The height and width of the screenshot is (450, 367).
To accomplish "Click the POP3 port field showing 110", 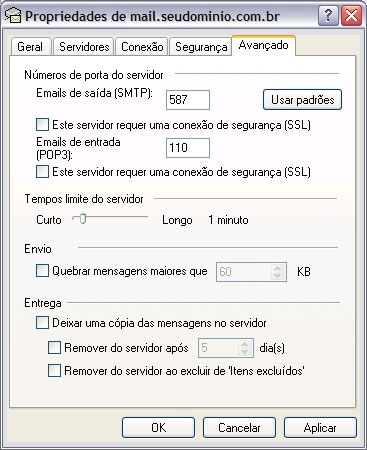I will tap(188, 148).
